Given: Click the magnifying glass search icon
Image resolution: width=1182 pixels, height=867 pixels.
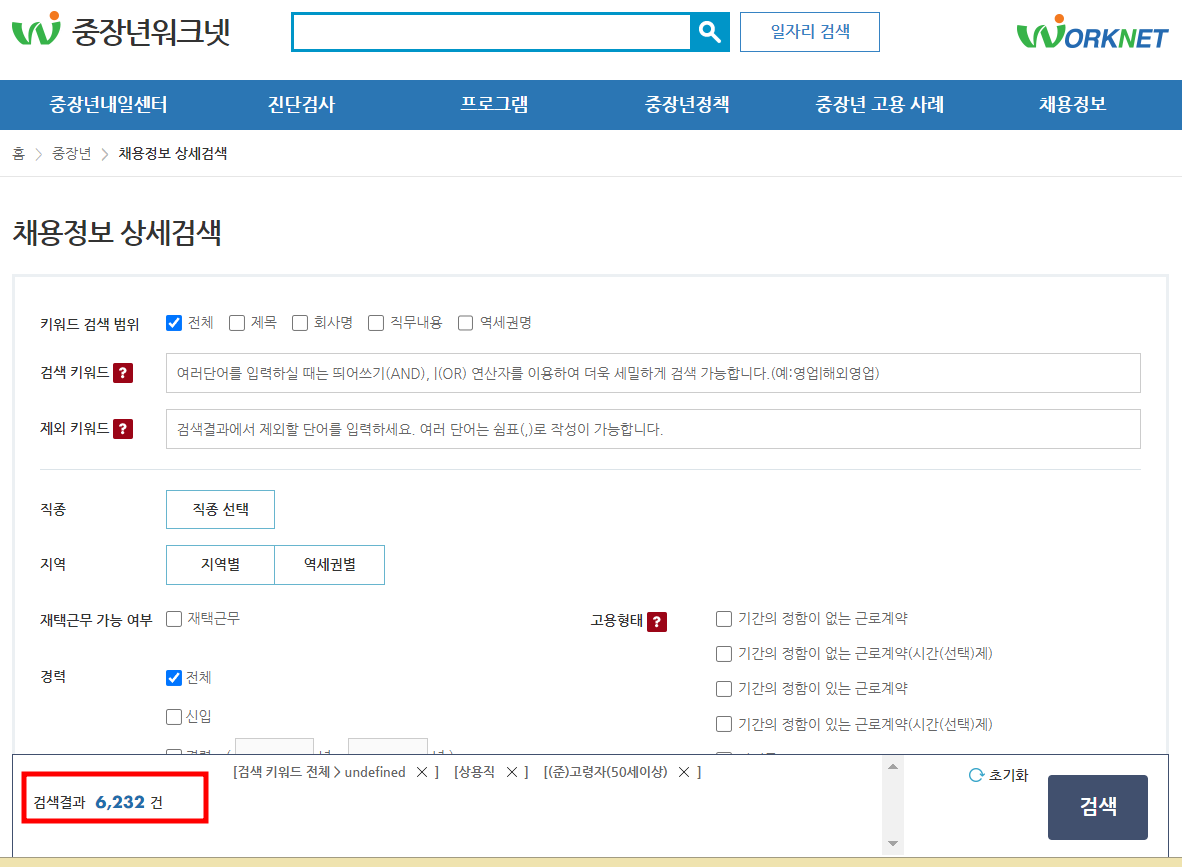Looking at the screenshot, I should (x=709, y=31).
